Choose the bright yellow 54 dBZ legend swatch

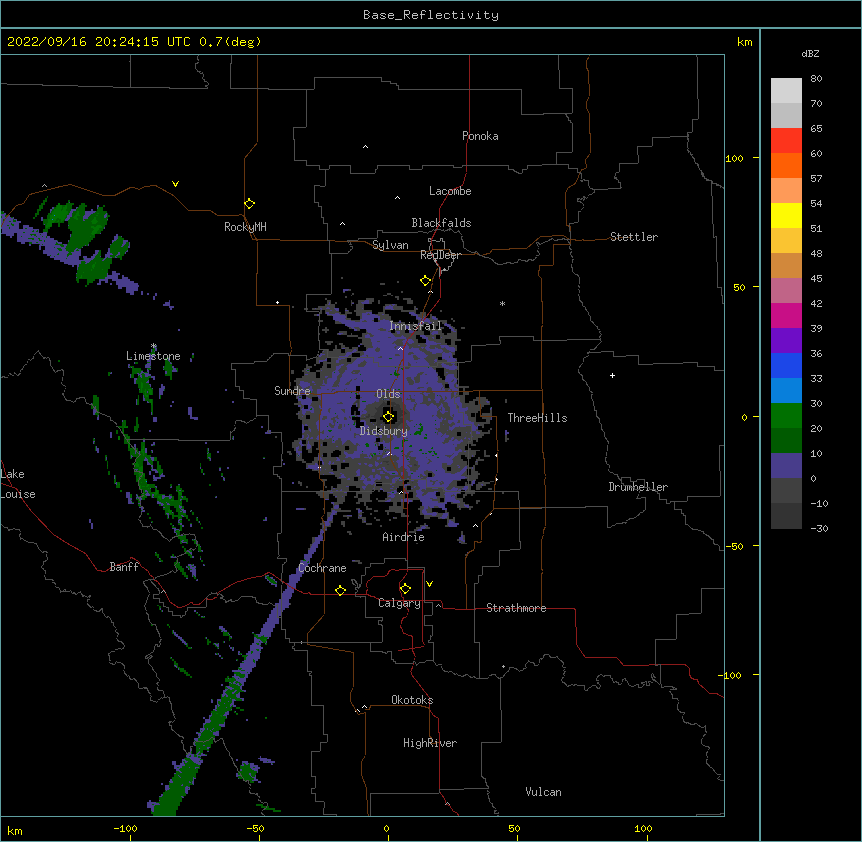point(786,215)
